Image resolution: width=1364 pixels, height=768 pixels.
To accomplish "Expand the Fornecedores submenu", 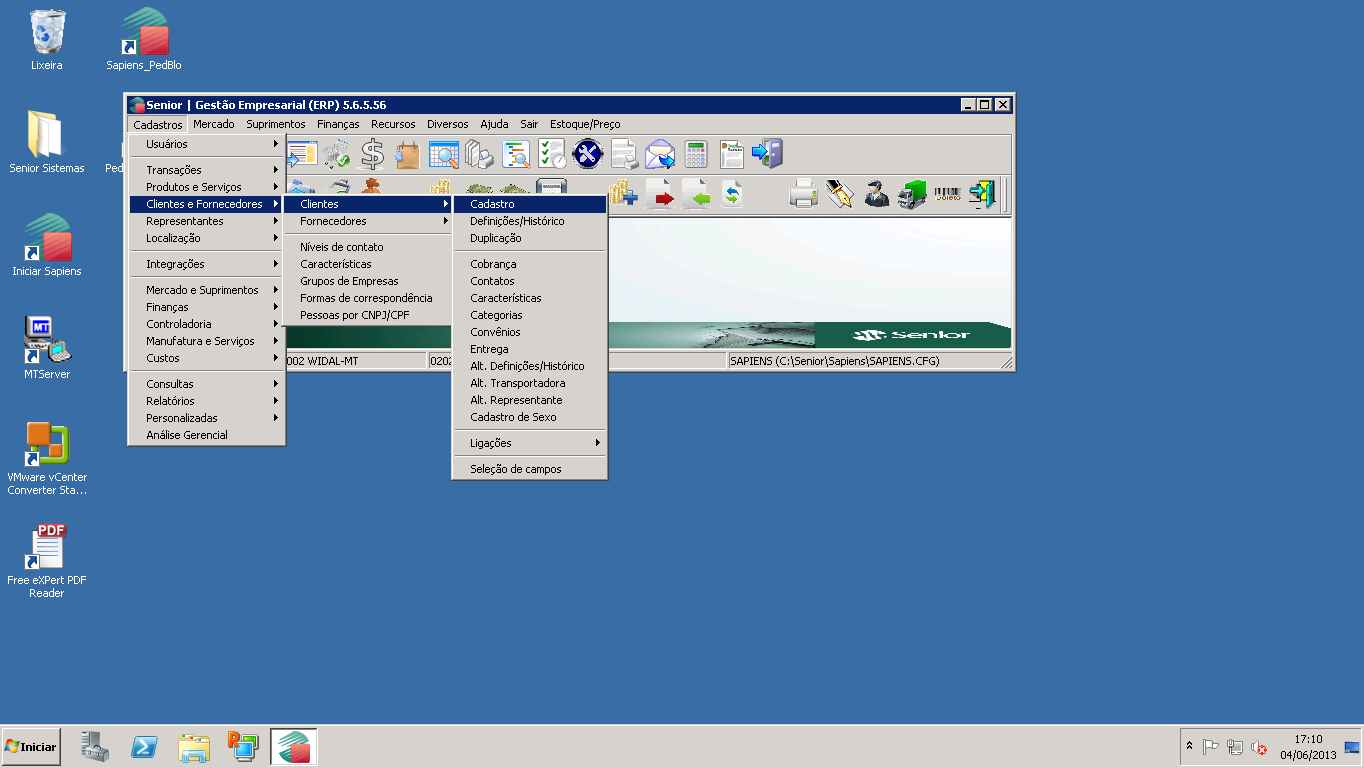I will click(368, 221).
